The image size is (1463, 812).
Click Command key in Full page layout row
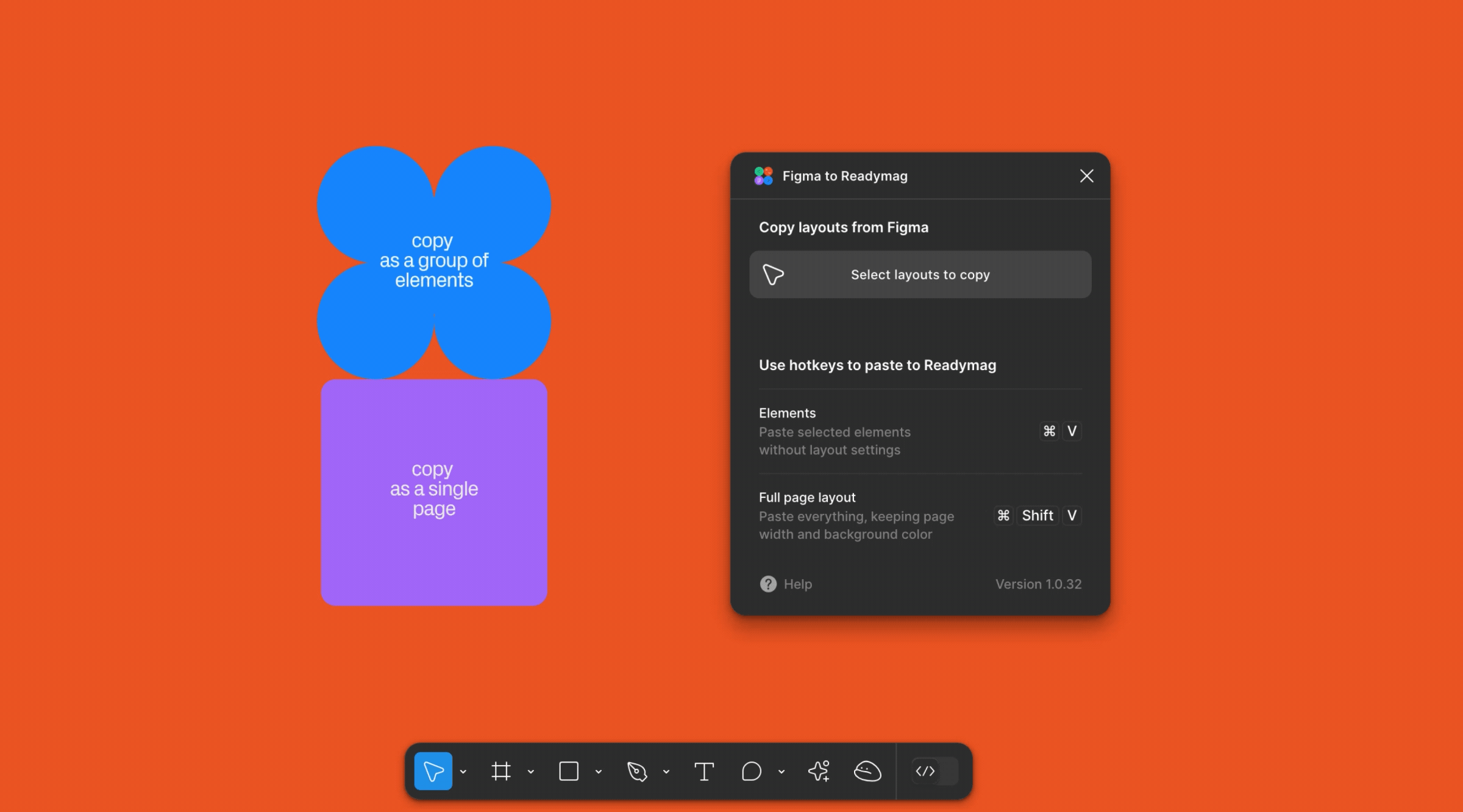pos(1003,516)
